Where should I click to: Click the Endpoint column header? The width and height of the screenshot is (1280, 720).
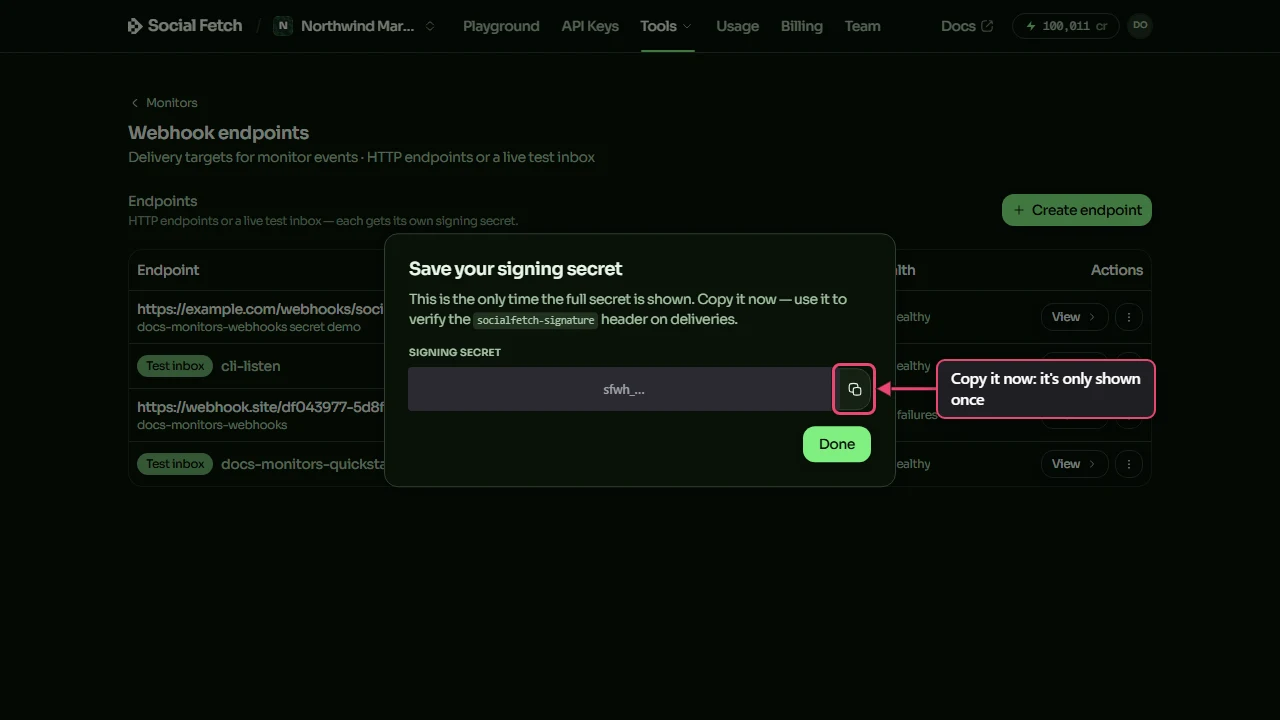[x=168, y=270]
